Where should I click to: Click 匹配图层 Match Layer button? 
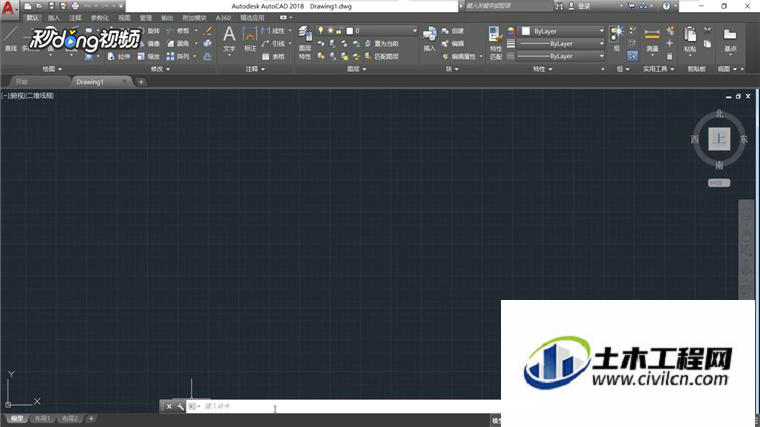[381, 56]
